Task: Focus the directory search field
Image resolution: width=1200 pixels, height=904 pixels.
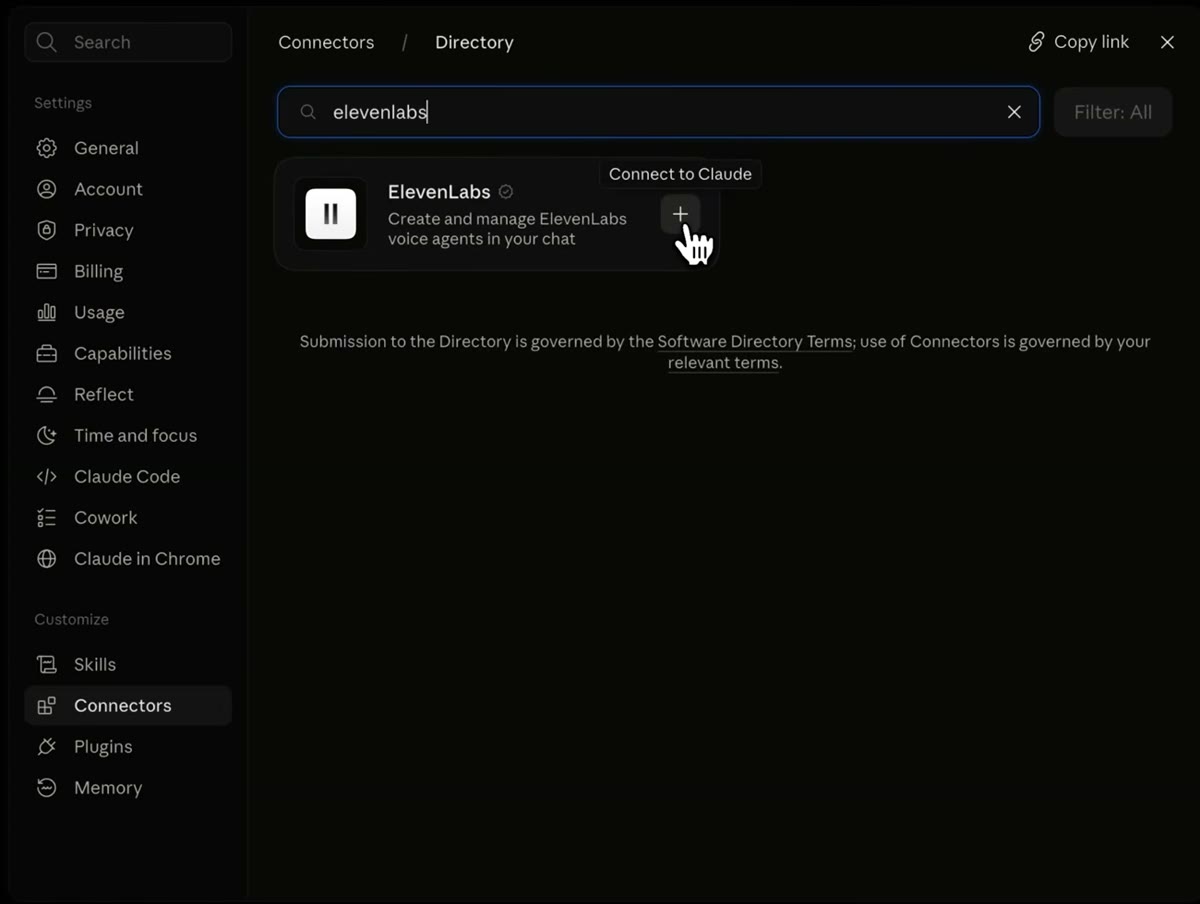Action: pos(658,112)
